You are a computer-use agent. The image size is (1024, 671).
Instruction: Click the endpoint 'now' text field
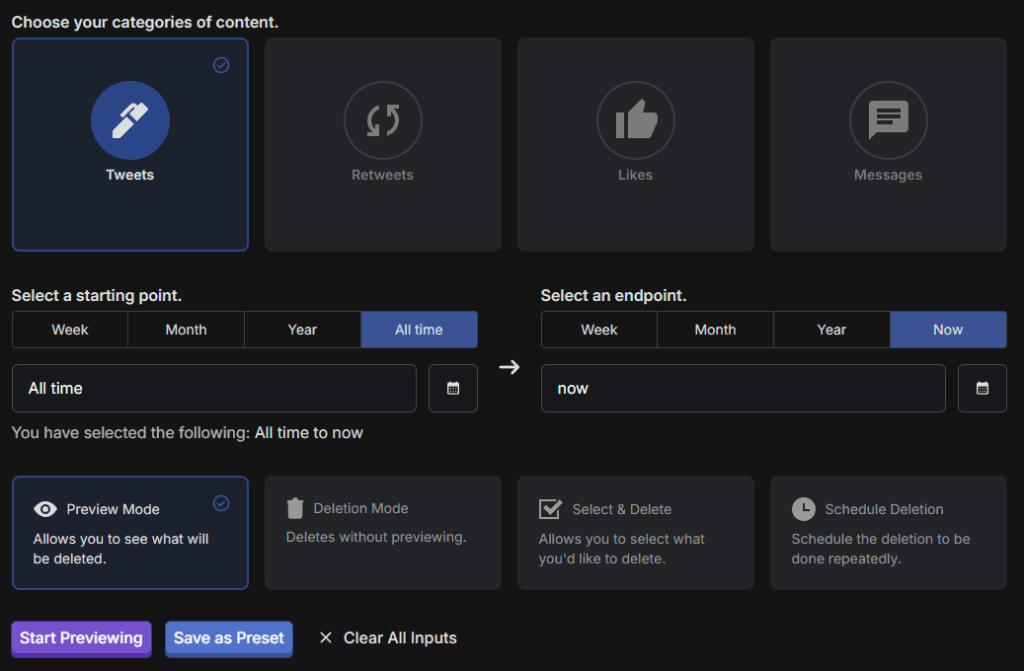click(x=742, y=388)
